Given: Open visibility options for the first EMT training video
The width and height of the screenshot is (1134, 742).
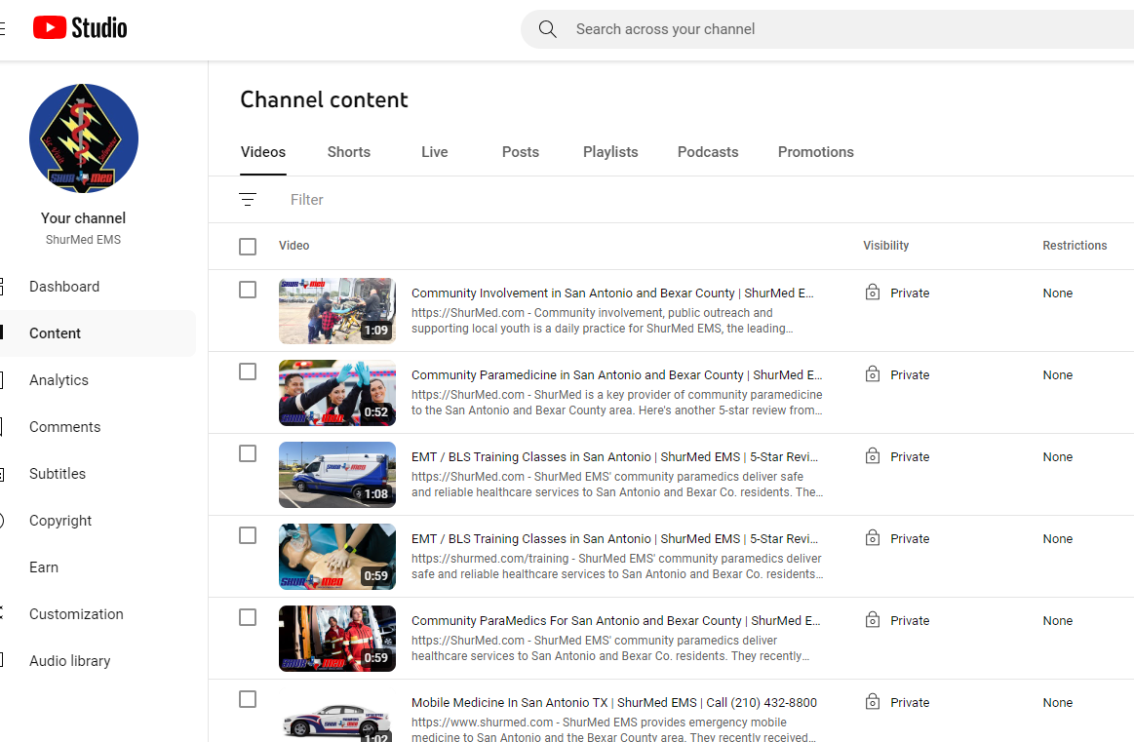Looking at the screenshot, I should (x=898, y=457).
